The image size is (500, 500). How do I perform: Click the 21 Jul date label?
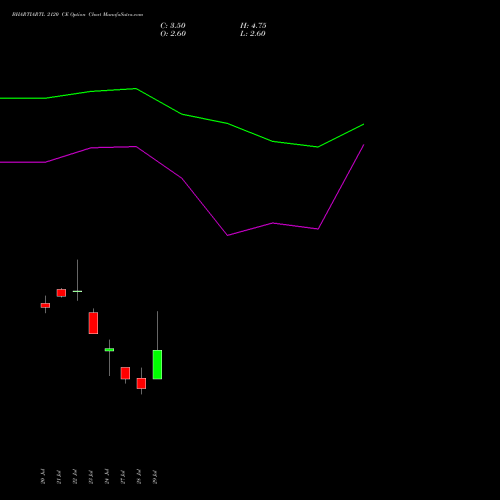click(59, 476)
